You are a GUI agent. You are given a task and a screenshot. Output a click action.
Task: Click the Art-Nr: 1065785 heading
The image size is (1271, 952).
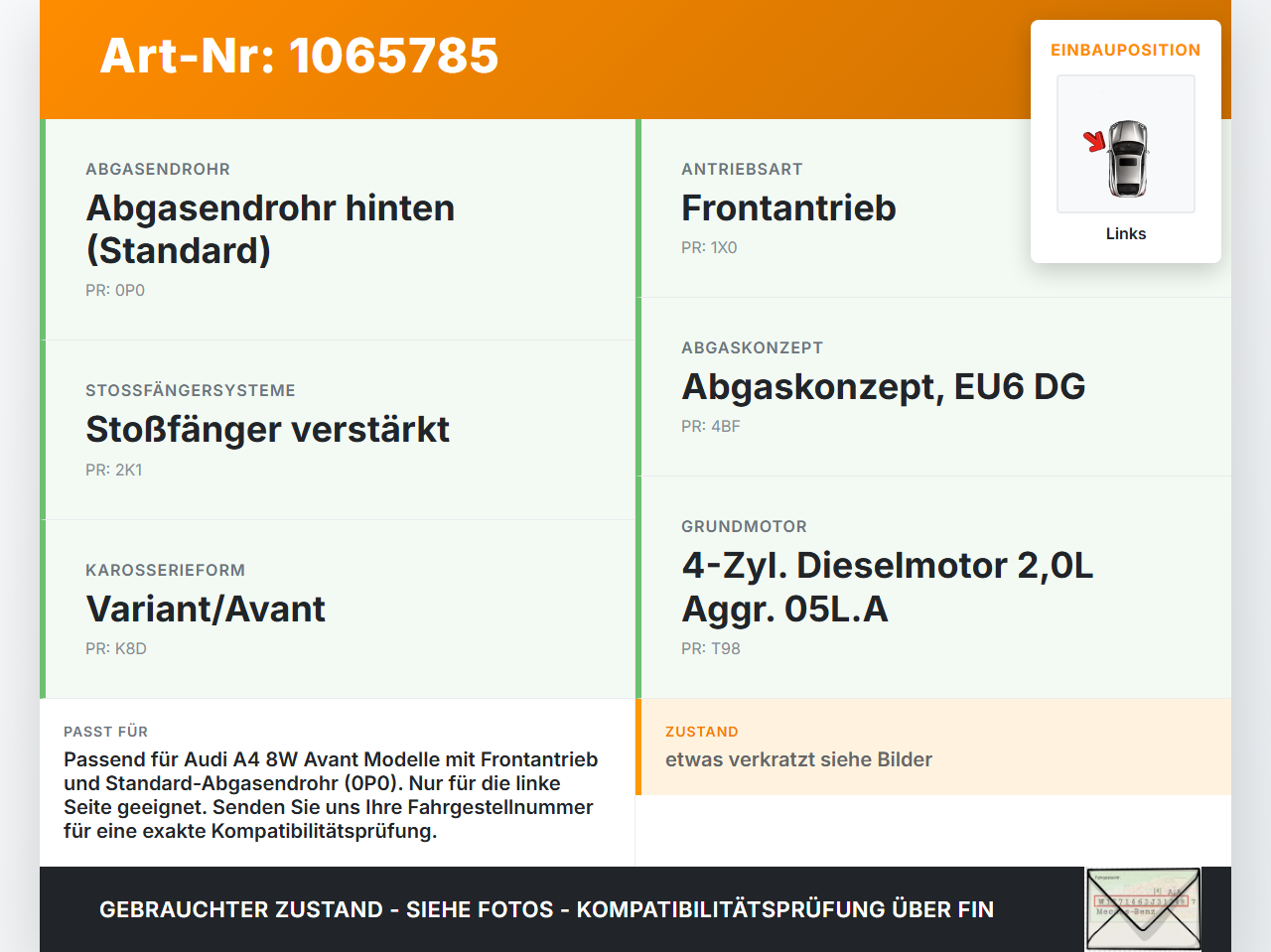point(299,56)
